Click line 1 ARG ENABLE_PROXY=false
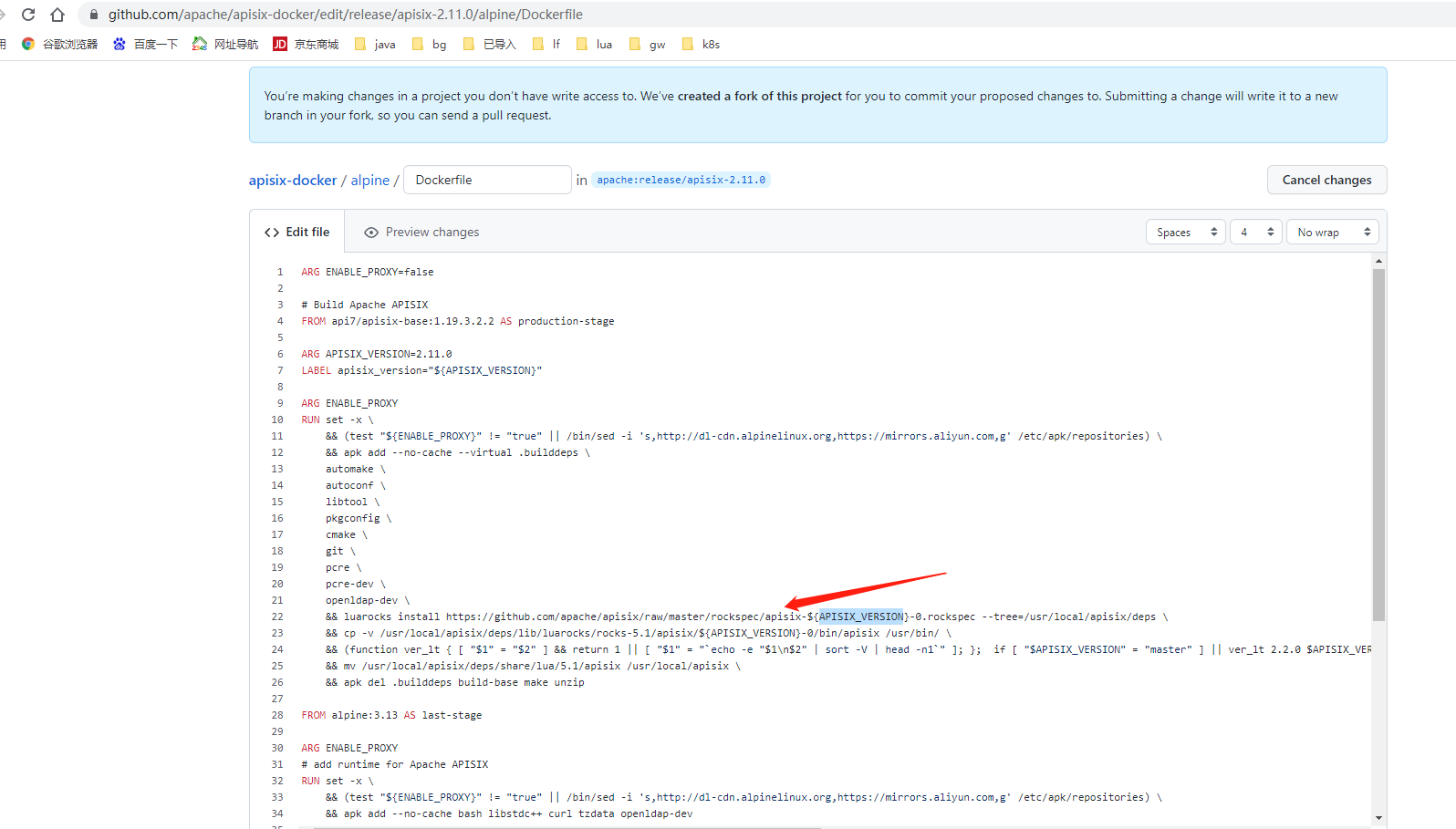Viewport: 1456px width, 829px height. pos(368,272)
